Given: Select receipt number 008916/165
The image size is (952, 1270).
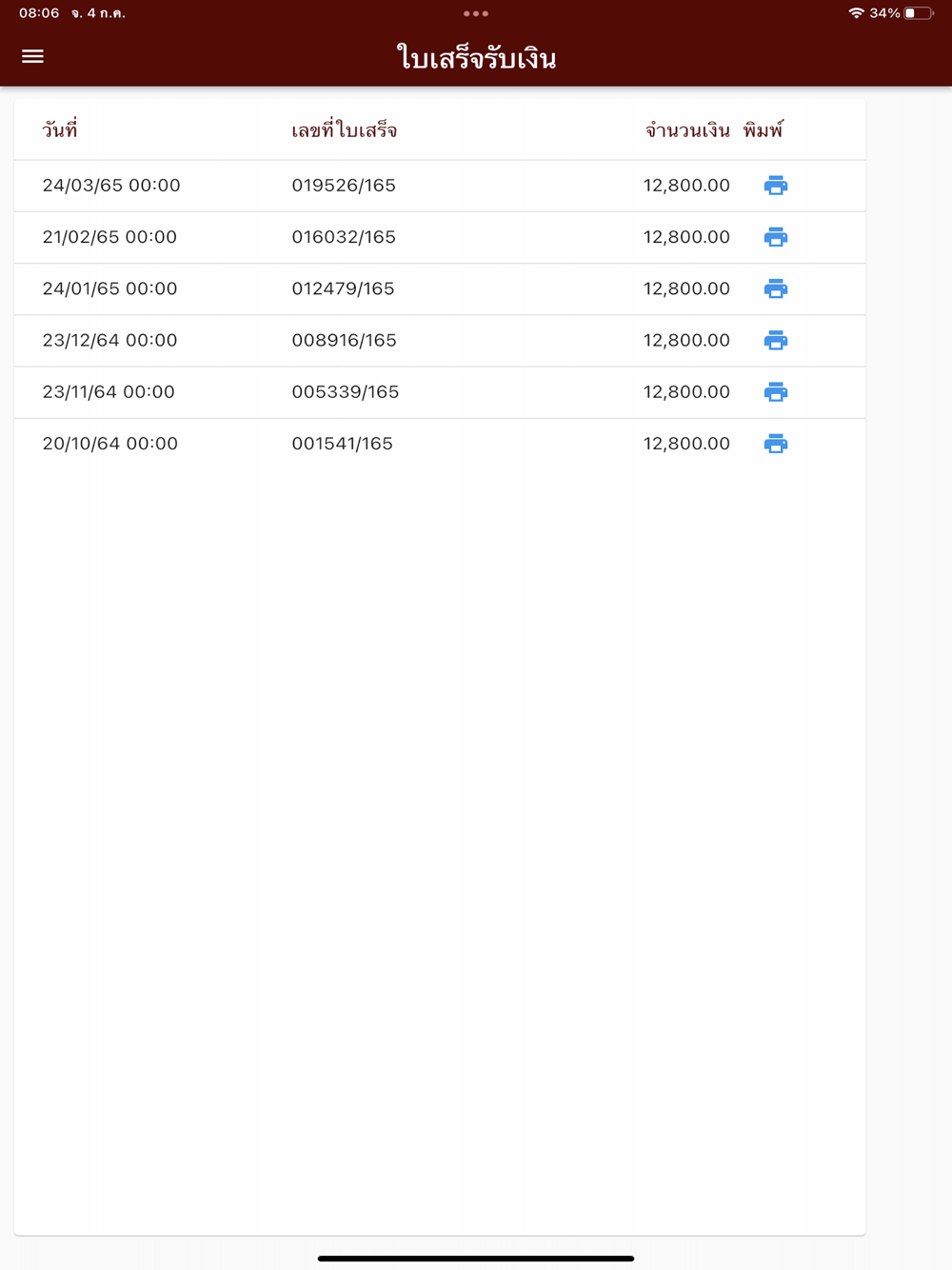Looking at the screenshot, I should [x=344, y=340].
